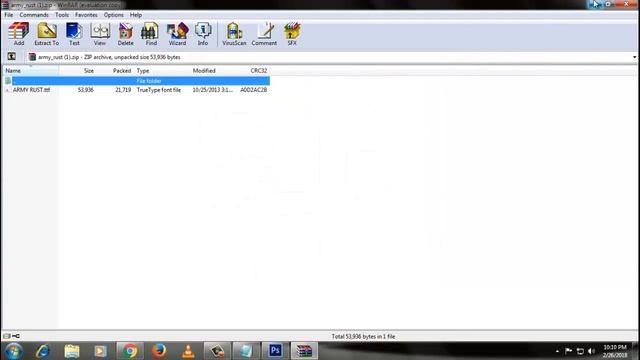The width and height of the screenshot is (640, 360).
Task: Run the Test archive tool
Action: [x=74, y=34]
